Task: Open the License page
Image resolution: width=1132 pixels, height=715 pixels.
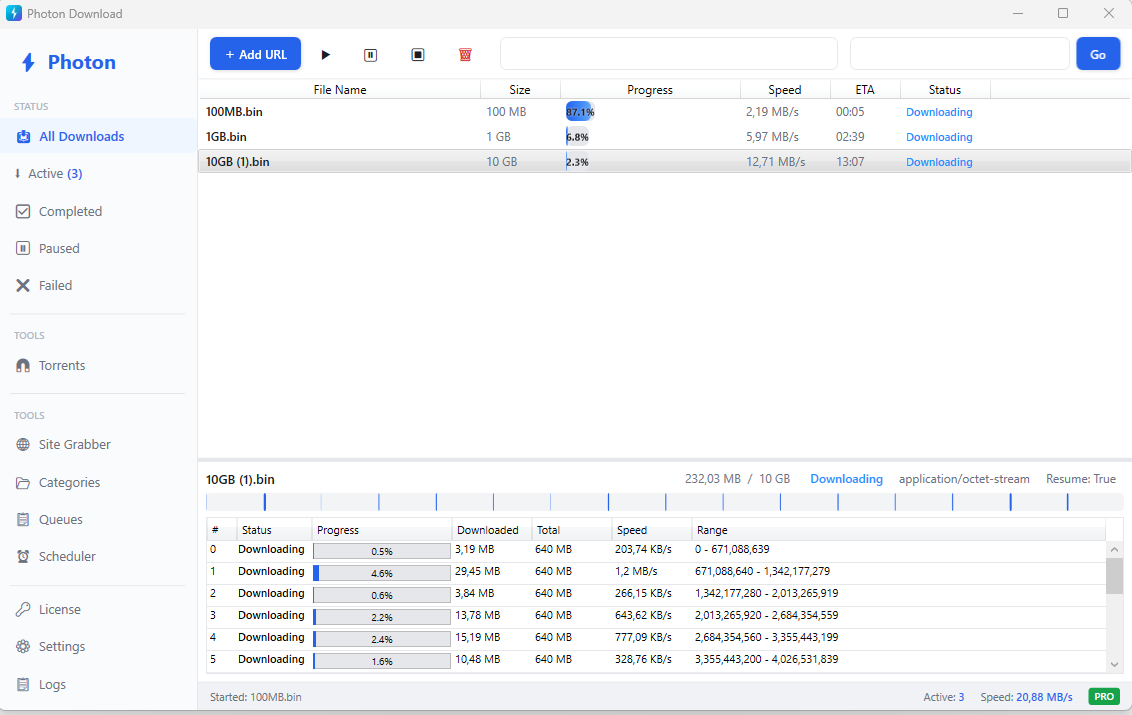Action: pos(98,610)
